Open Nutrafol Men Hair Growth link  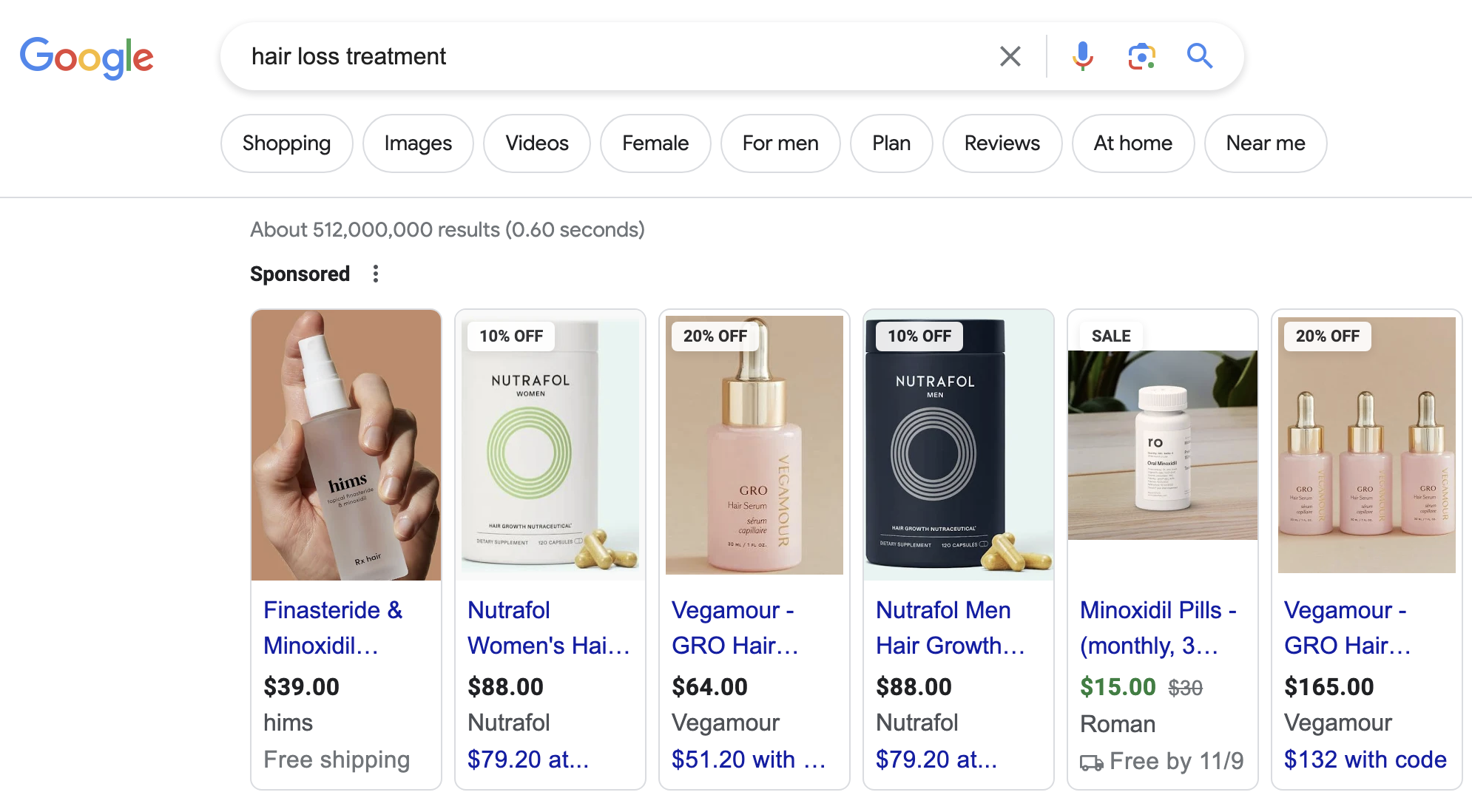(x=951, y=628)
